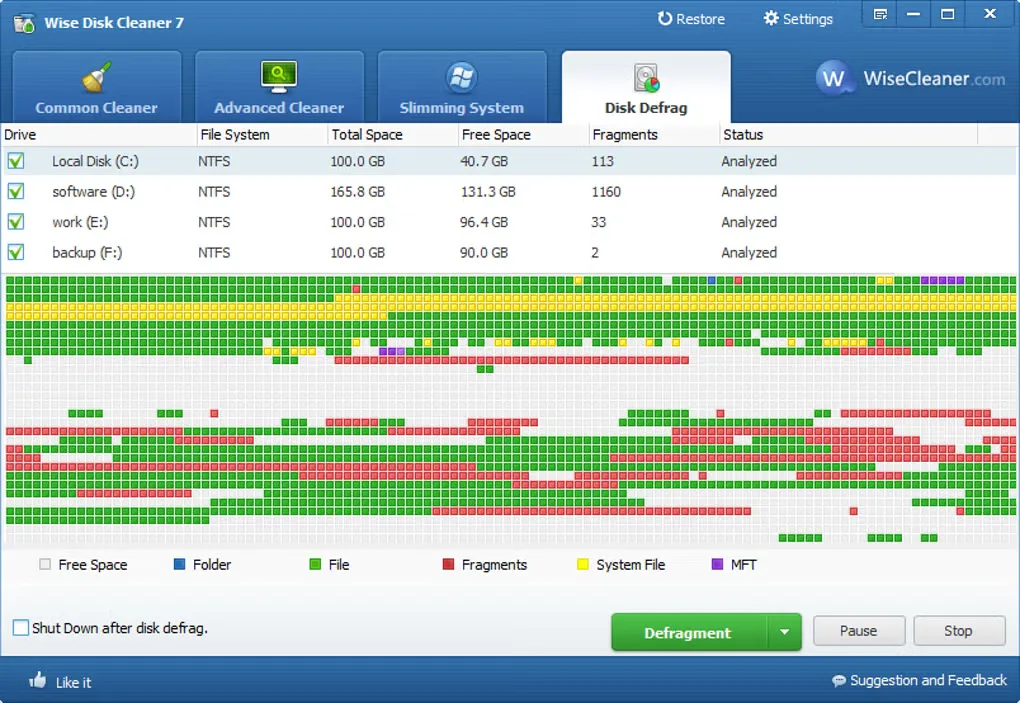This screenshot has width=1020, height=703.
Task: Open Suggestion and Feedback link
Action: (928, 681)
